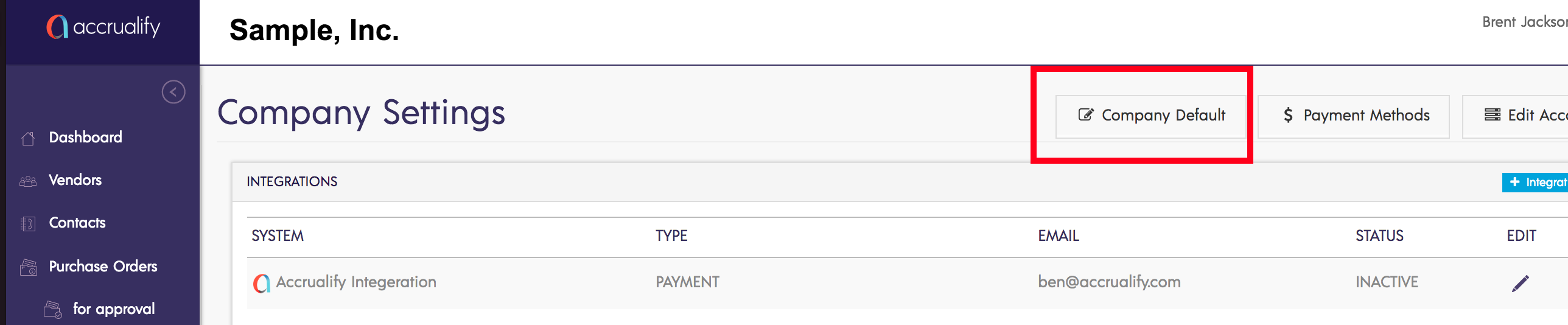Open the Contacts section
Image resolution: width=1568 pixels, height=325 pixels.
point(77,223)
